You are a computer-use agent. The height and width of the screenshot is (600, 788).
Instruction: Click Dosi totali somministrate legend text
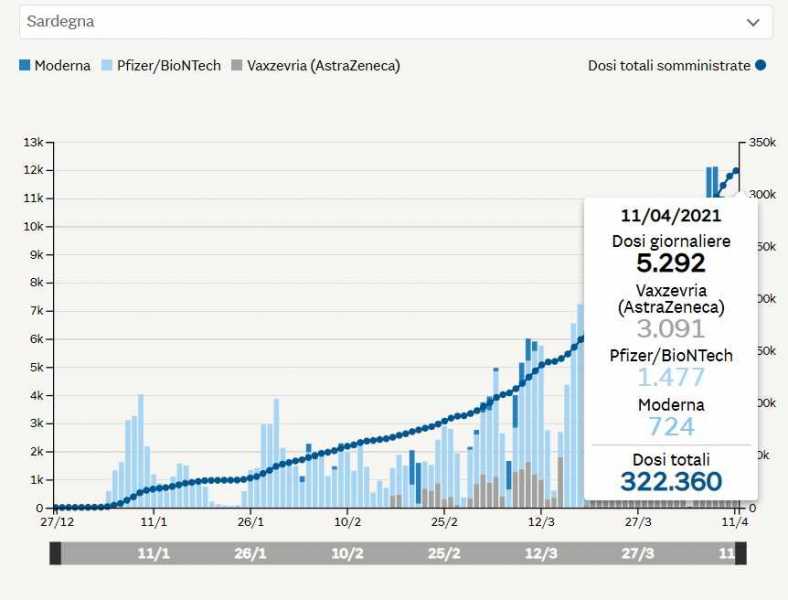click(669, 66)
